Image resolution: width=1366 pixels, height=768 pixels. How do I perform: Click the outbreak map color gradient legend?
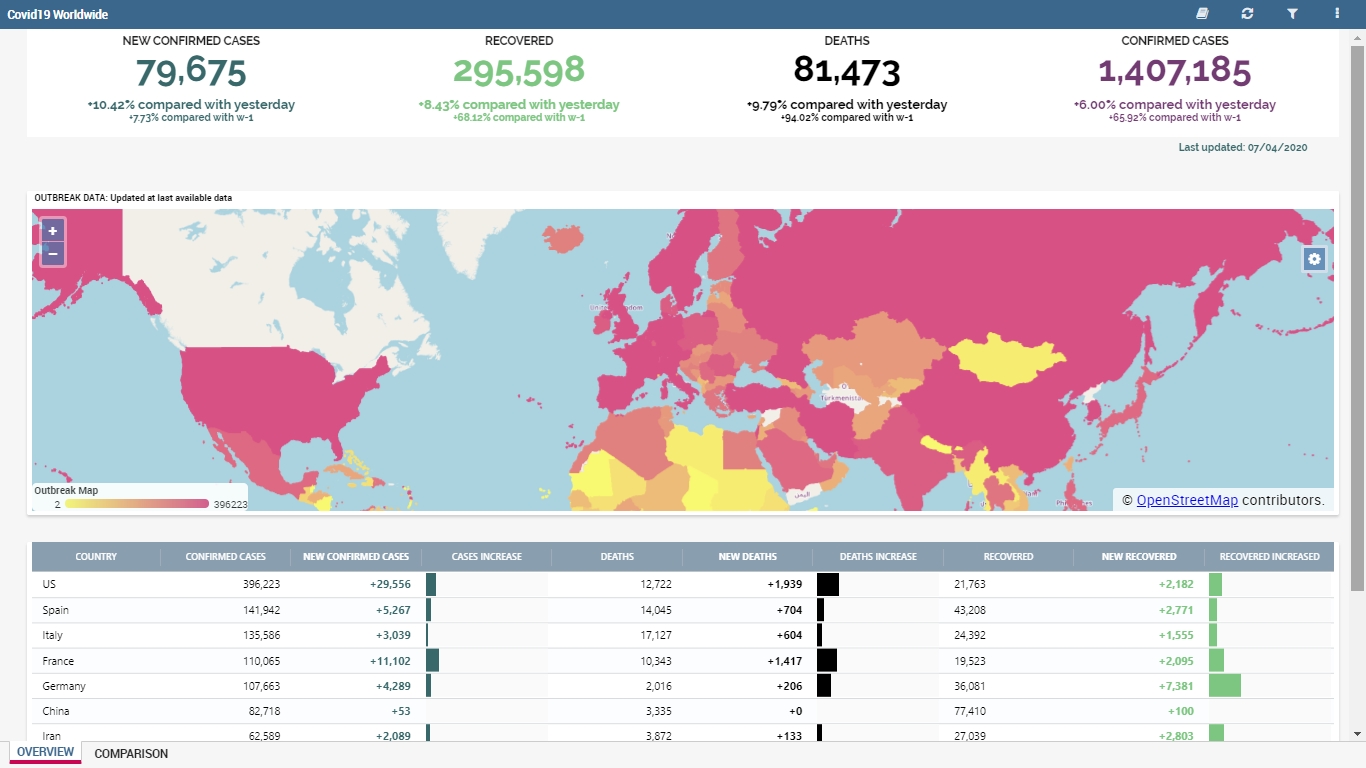[137, 504]
